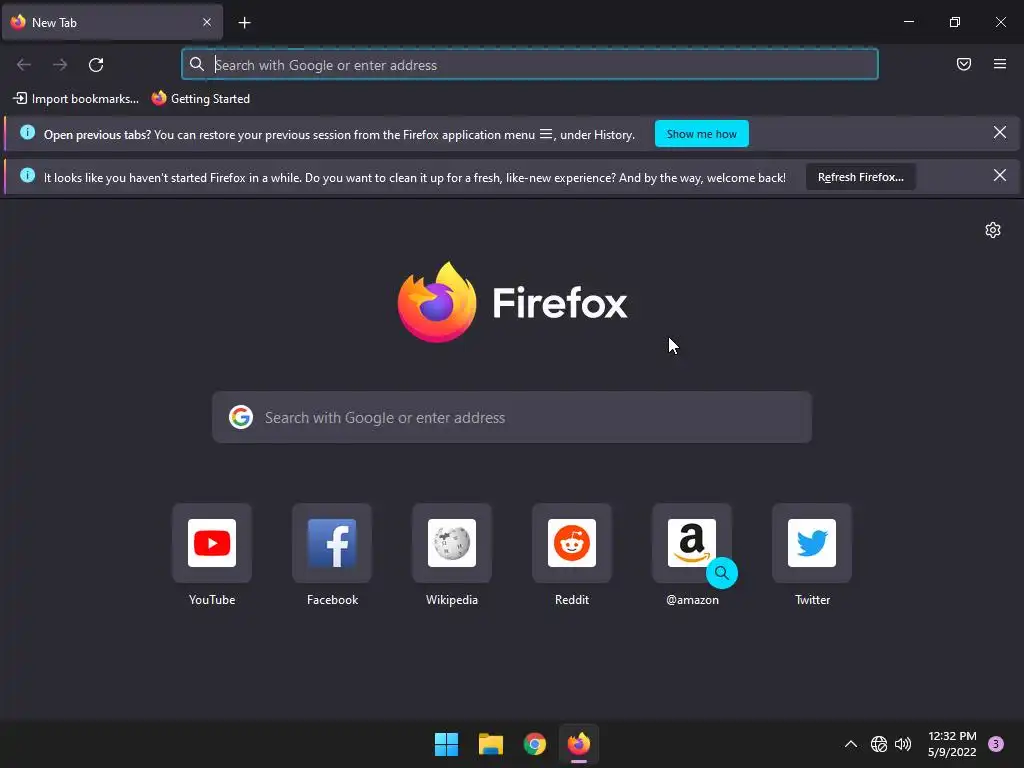Launch Google Chrome from taskbar

click(x=535, y=744)
